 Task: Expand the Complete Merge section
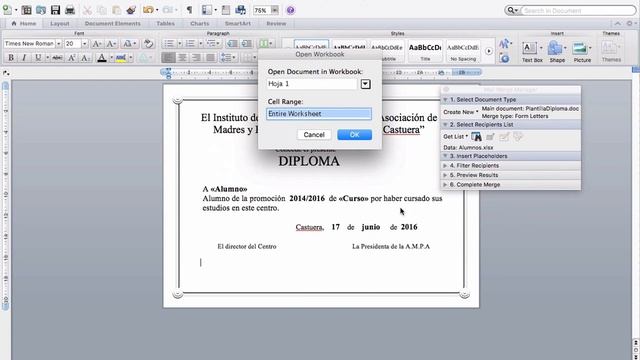(x=445, y=184)
